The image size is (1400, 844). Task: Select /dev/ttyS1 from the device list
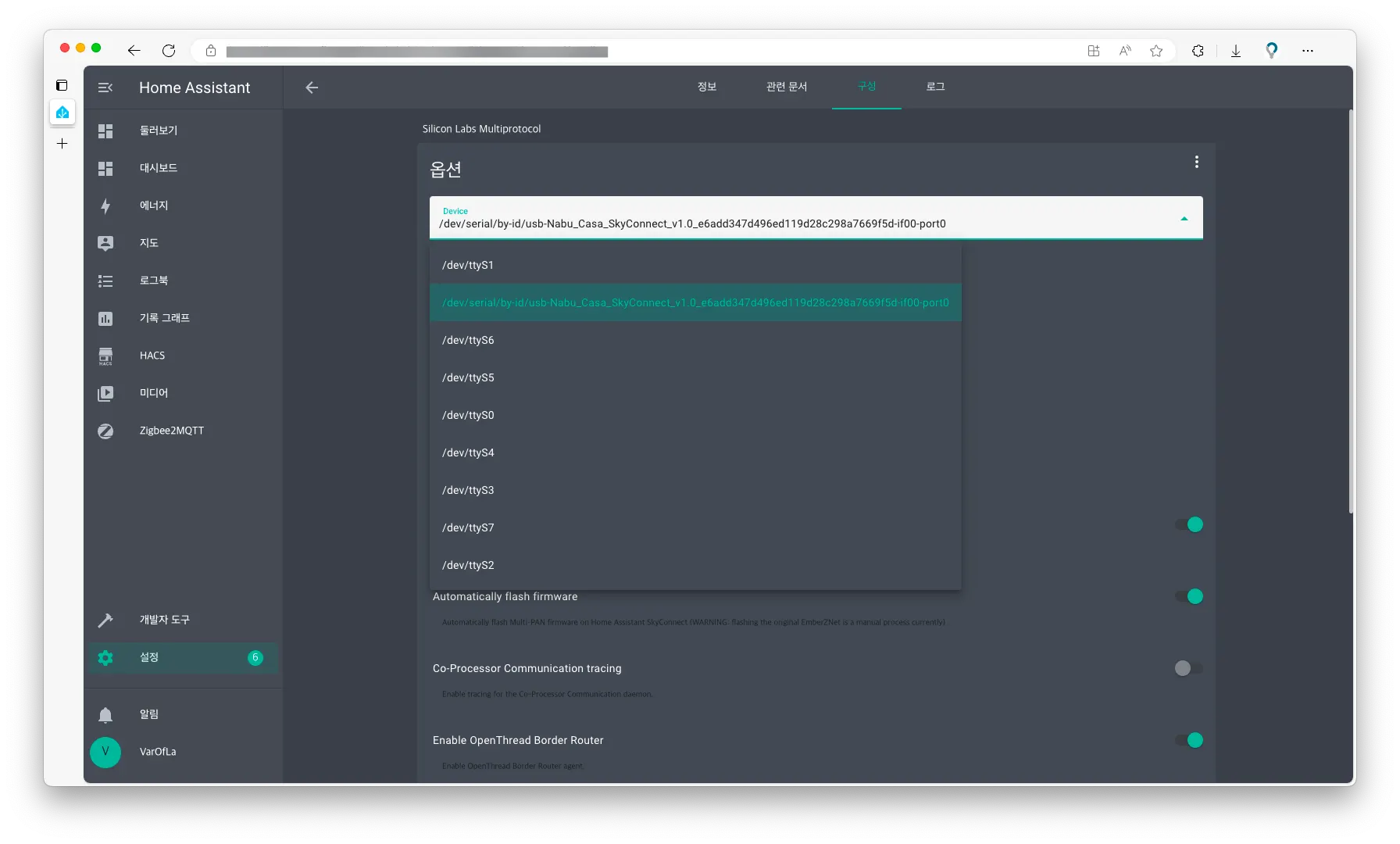[695, 265]
